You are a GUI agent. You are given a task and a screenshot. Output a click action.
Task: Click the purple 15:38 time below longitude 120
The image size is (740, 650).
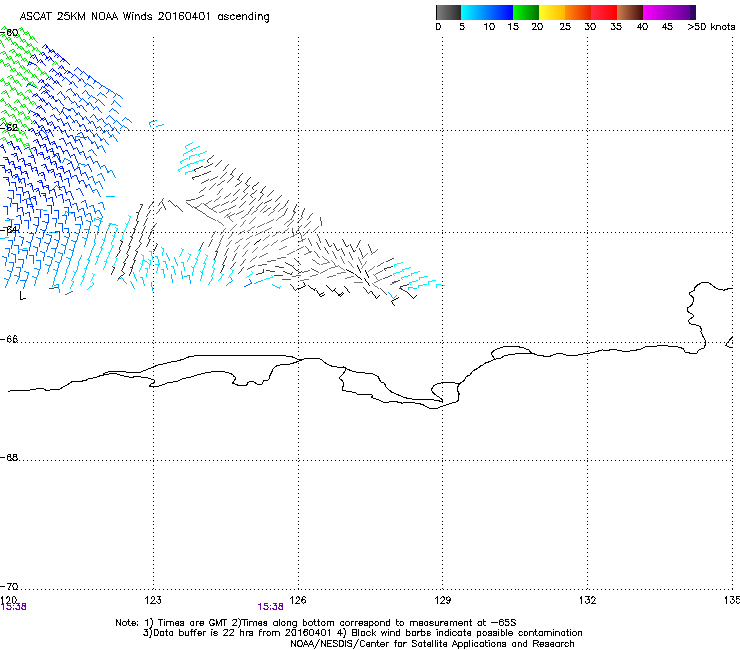click(14, 607)
